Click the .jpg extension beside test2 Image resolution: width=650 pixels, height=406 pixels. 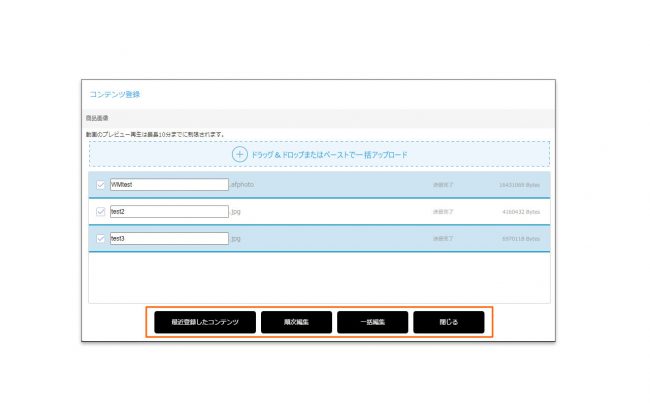pyautogui.click(x=235, y=212)
